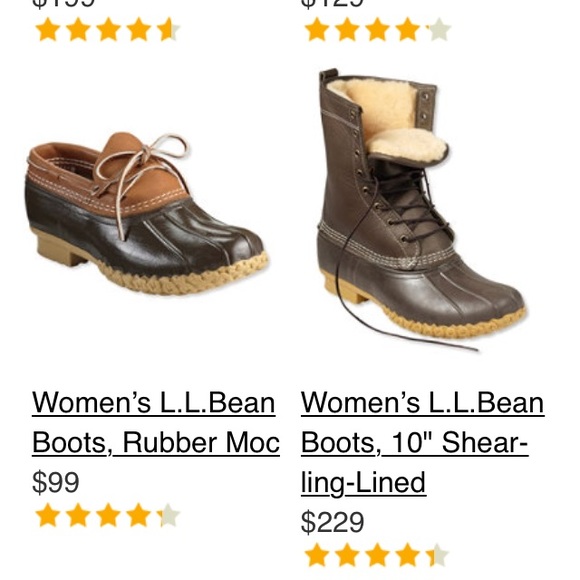Click the $229 price under Shearling-Lined boots

click(x=333, y=522)
